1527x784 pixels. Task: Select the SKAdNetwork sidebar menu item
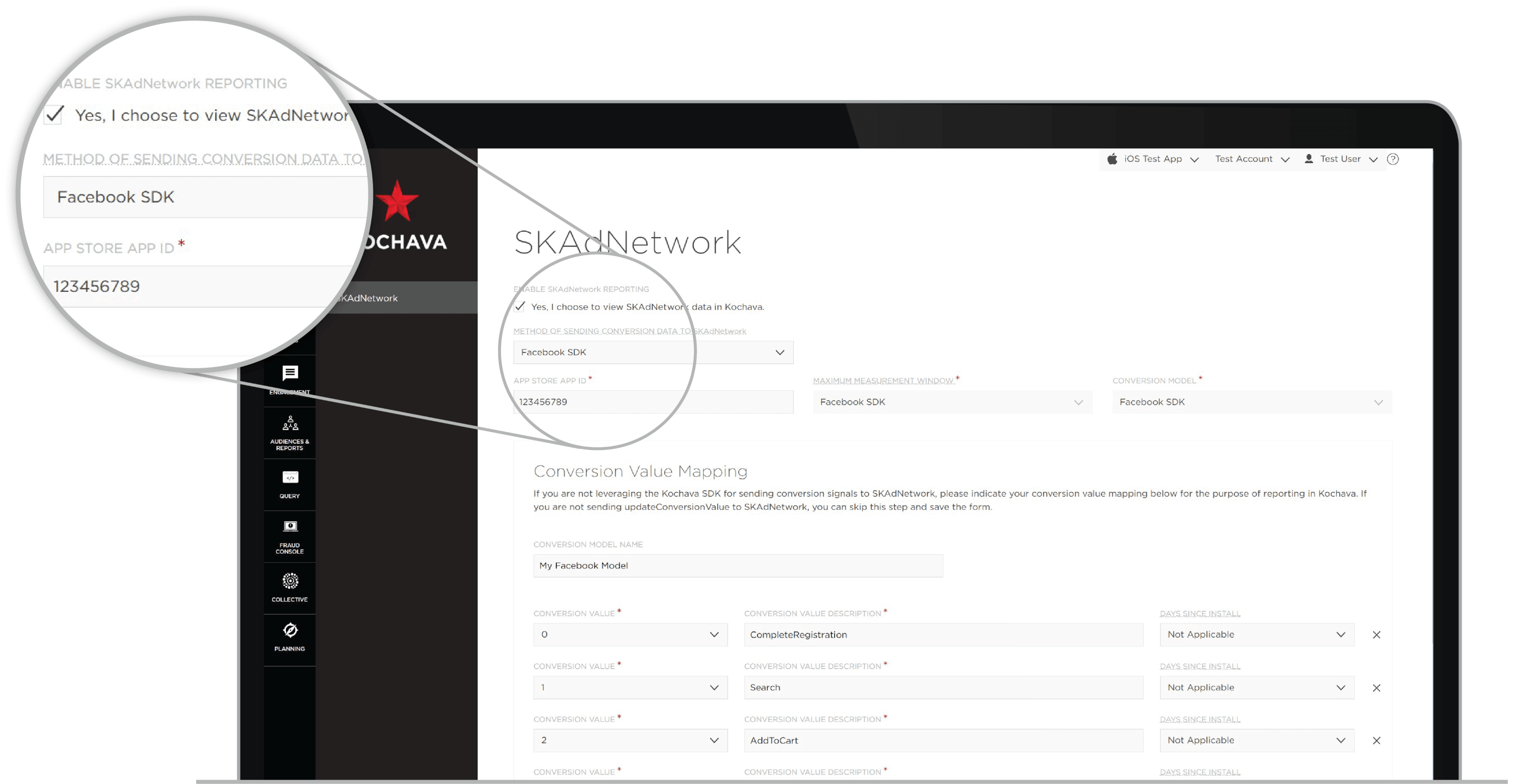(x=397, y=298)
